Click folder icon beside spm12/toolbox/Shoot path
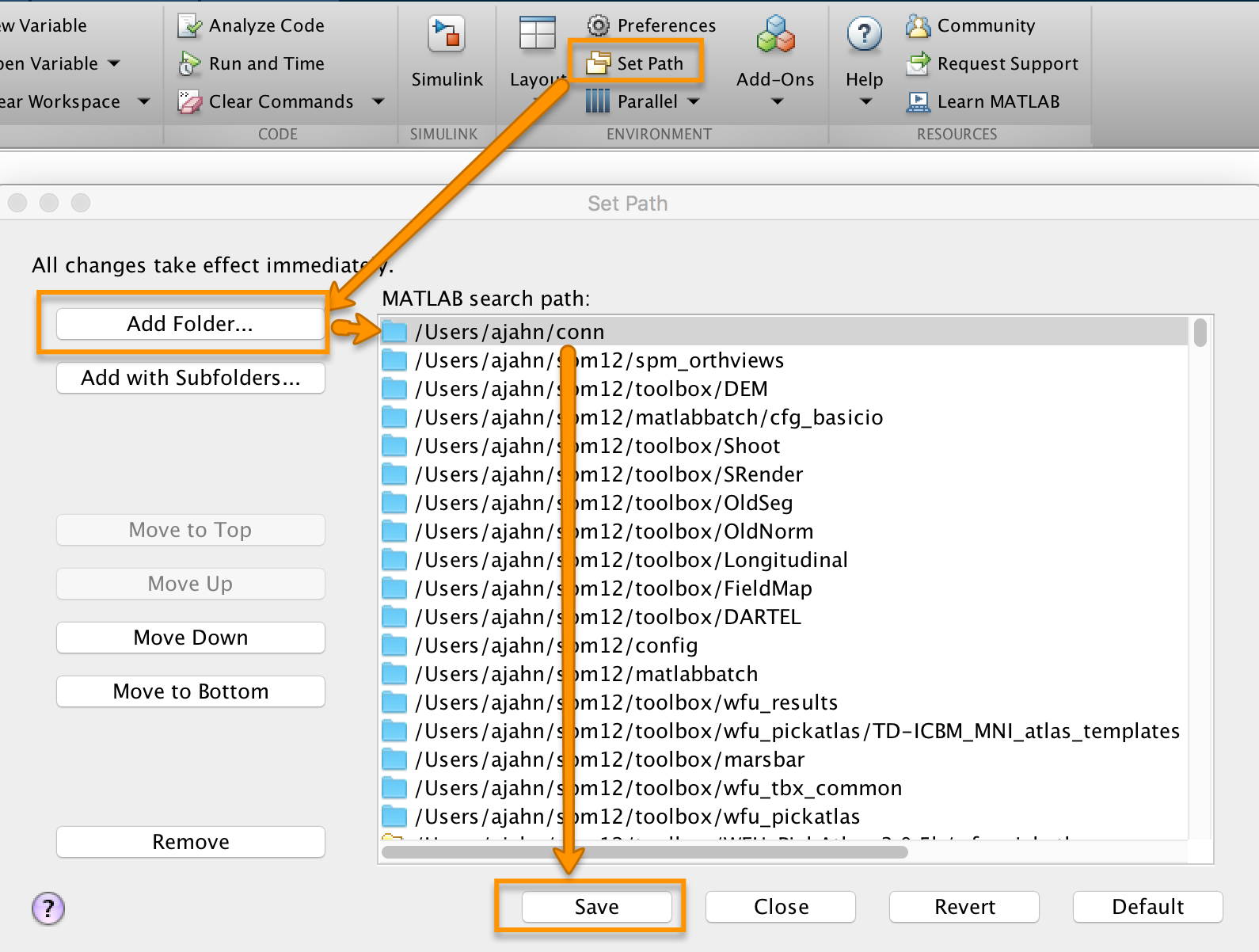Screen dimensions: 1259x952 (394, 446)
